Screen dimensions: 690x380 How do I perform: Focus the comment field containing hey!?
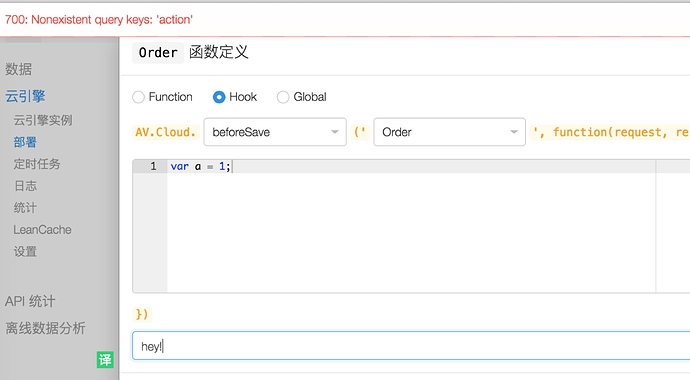(x=411, y=346)
